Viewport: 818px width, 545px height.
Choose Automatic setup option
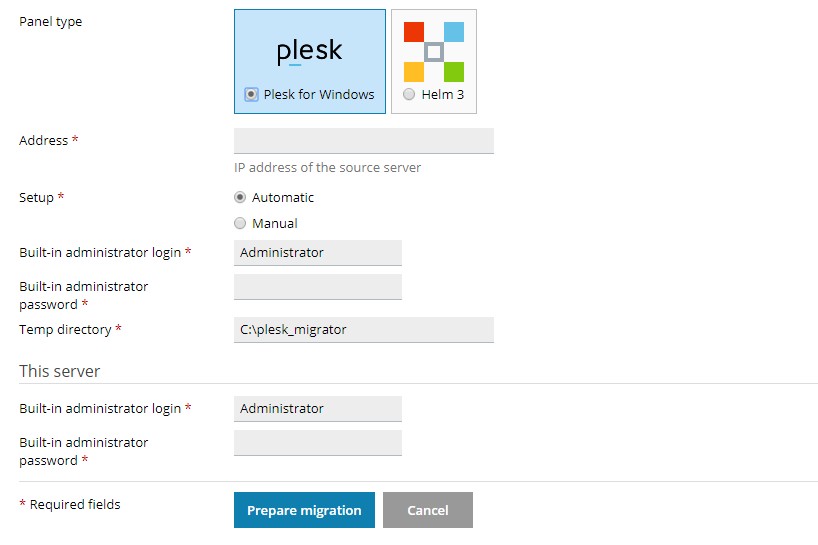click(240, 197)
